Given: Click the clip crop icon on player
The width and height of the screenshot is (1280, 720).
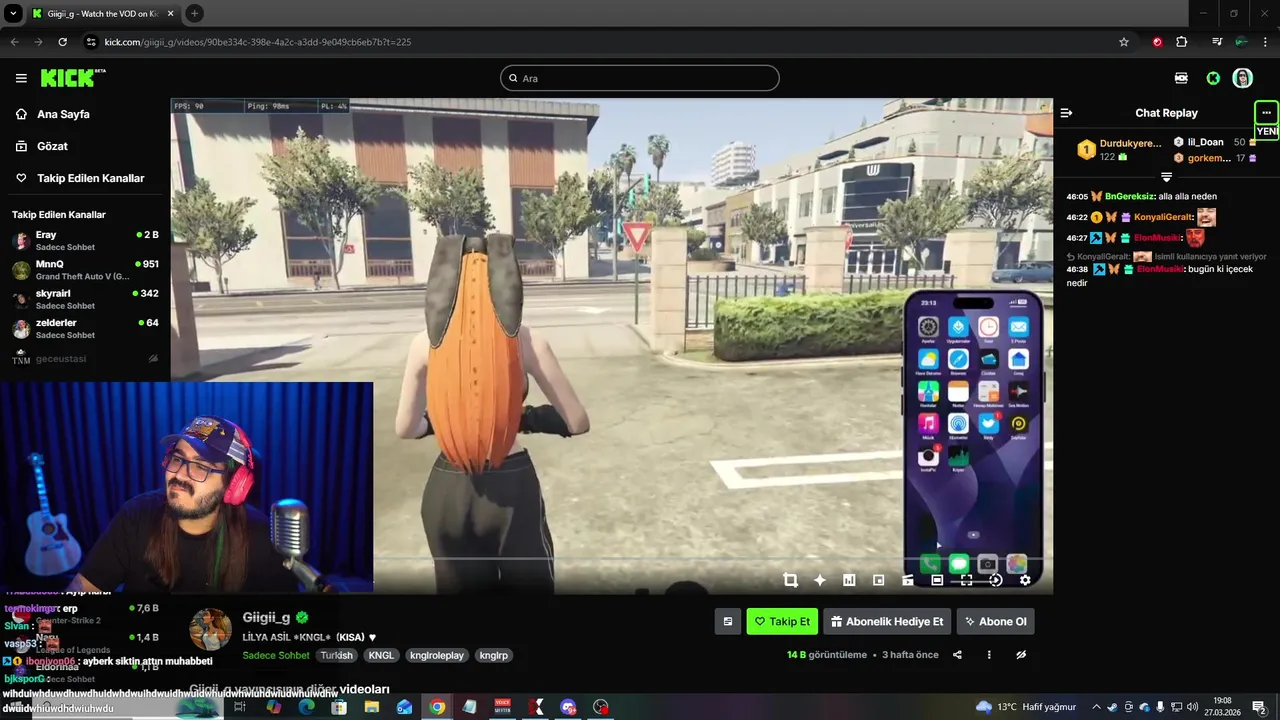Looking at the screenshot, I should [790, 580].
